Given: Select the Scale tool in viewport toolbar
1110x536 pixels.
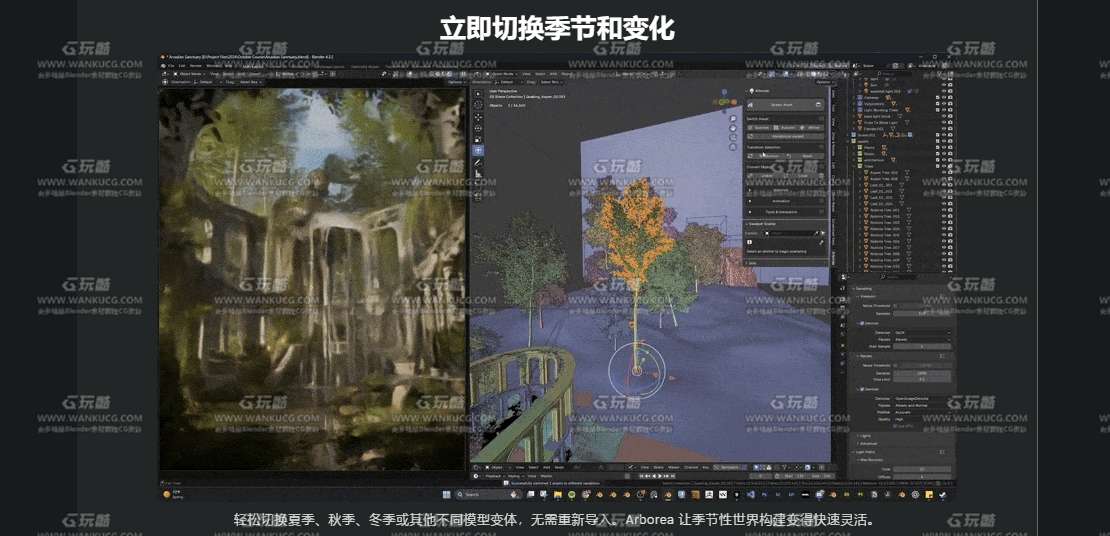Looking at the screenshot, I should (478, 139).
